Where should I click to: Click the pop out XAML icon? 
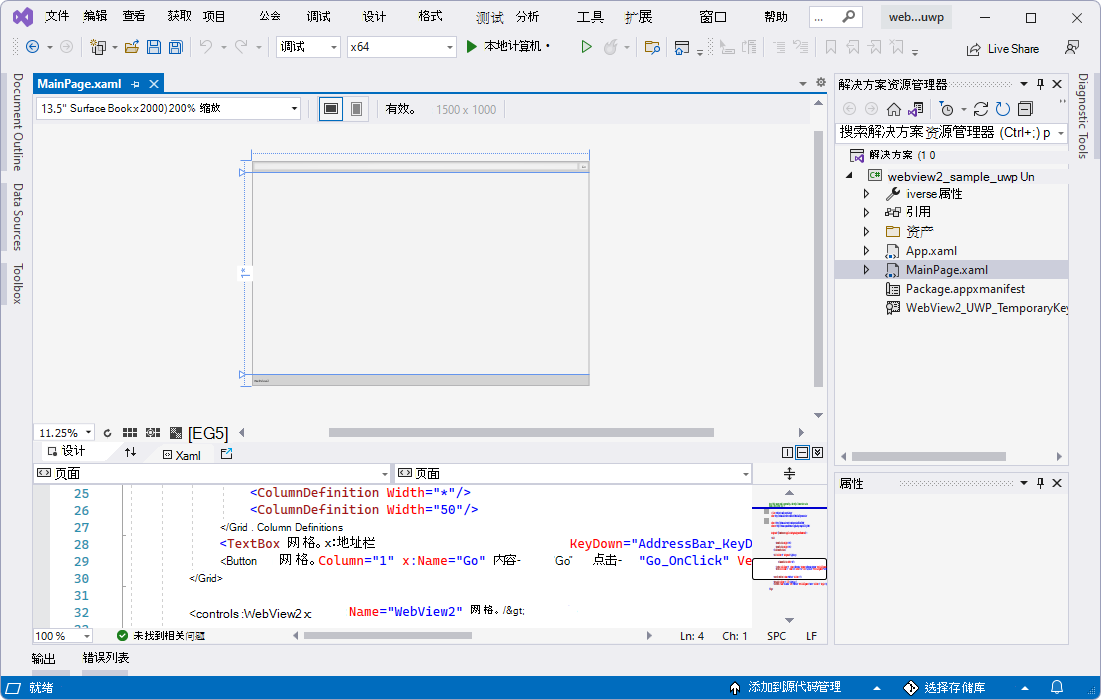pyautogui.click(x=226, y=454)
